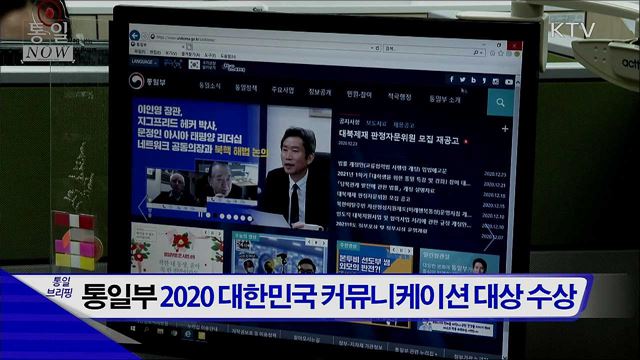Click the Facebook icon in site header

click(451, 79)
